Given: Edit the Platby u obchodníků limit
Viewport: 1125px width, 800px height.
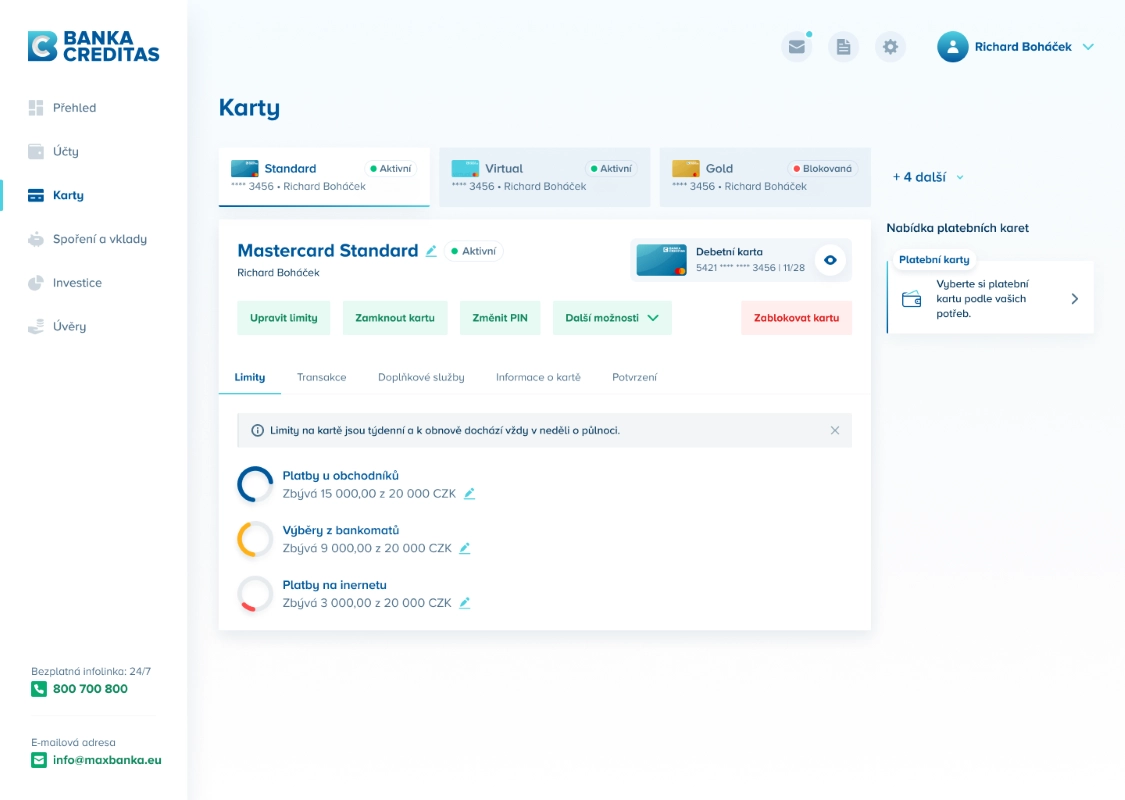Looking at the screenshot, I should 470,494.
